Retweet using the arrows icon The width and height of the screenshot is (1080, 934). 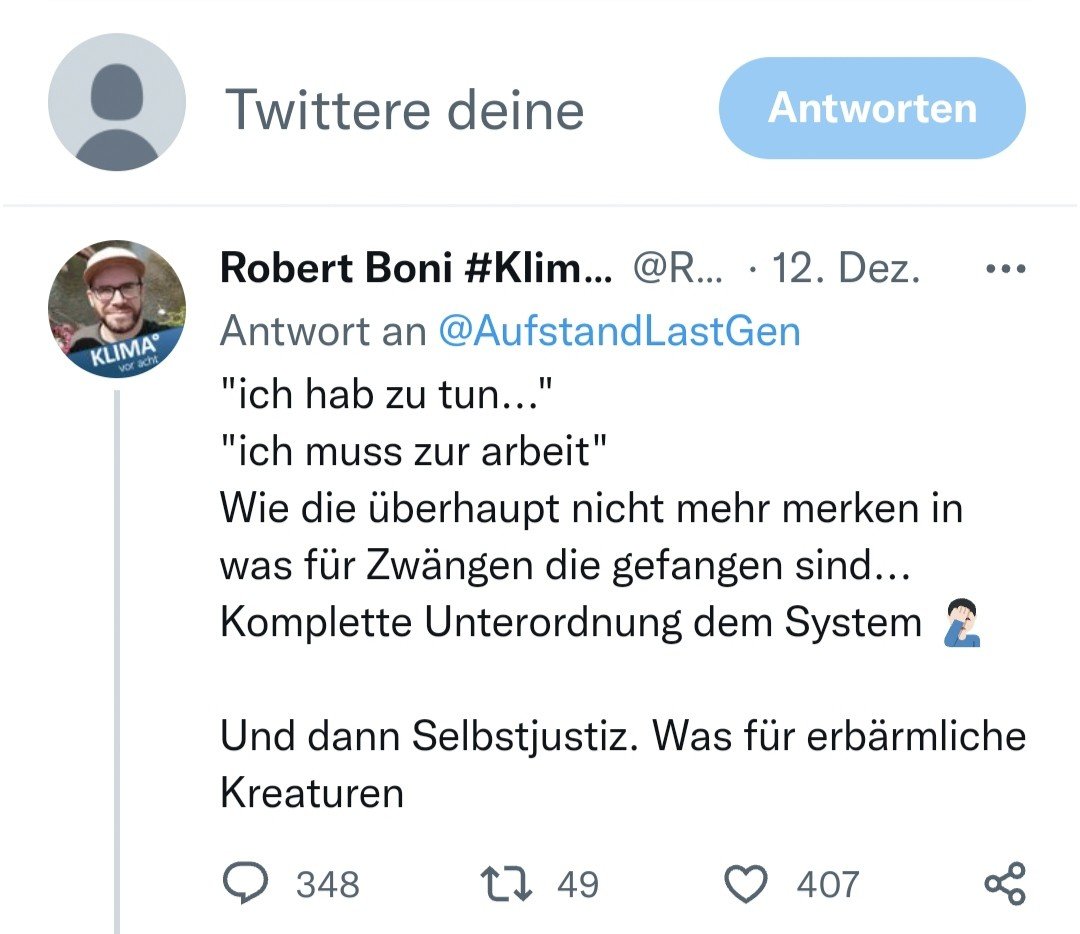tap(506, 883)
